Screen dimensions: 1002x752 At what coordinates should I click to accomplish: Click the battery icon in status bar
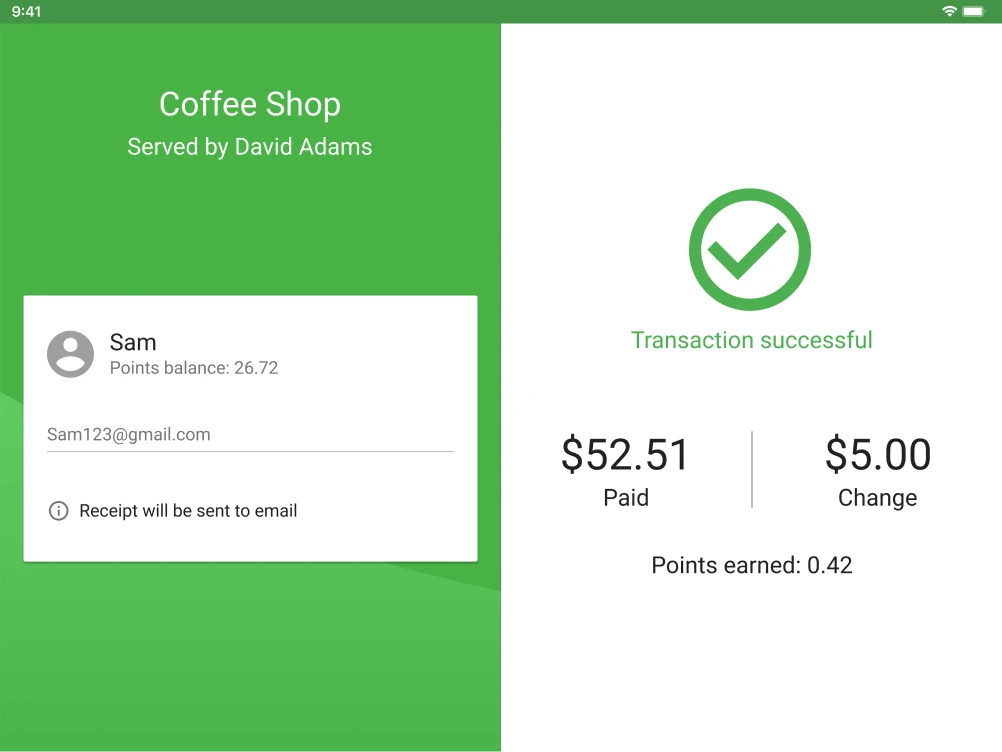tap(973, 11)
